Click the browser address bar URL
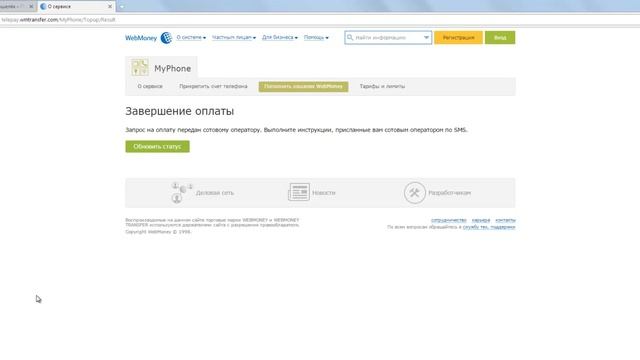 (58, 20)
